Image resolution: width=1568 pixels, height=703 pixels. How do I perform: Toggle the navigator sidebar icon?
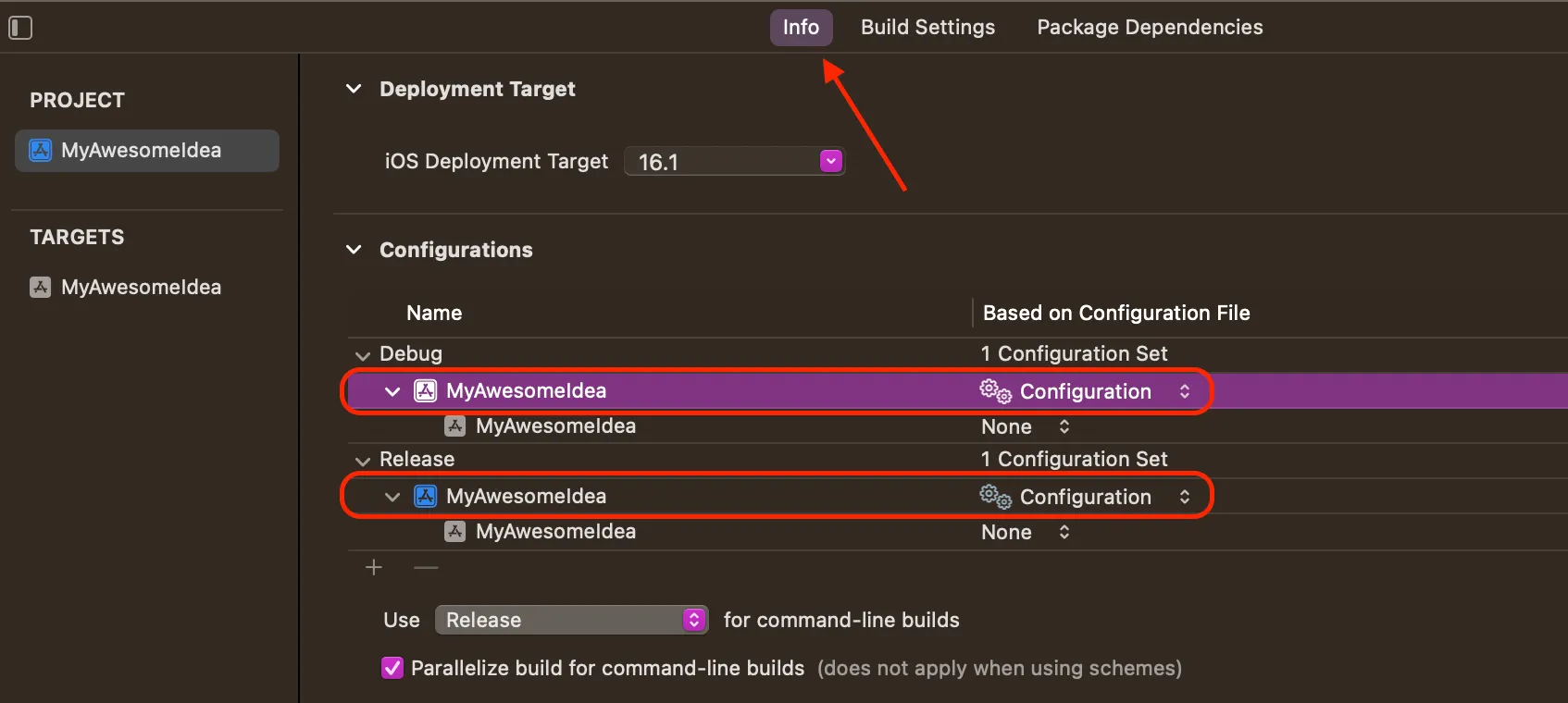(x=20, y=28)
